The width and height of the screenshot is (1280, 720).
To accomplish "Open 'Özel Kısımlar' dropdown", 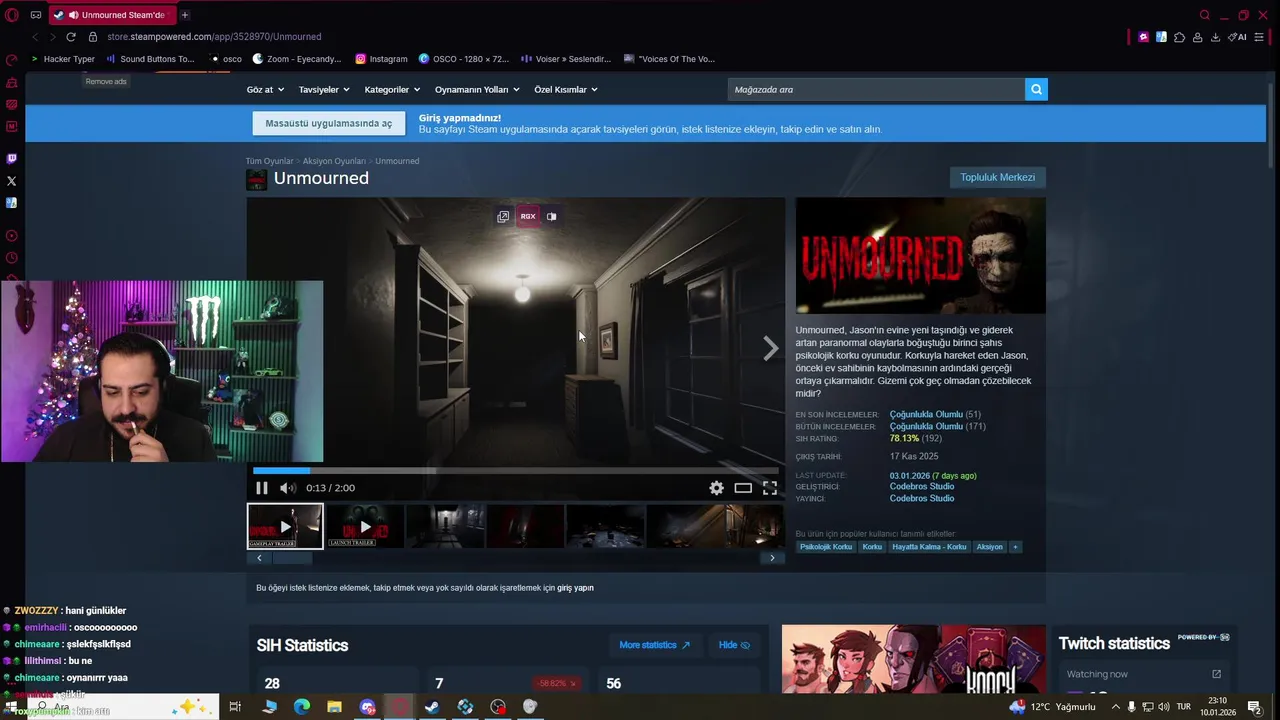I will point(566,89).
